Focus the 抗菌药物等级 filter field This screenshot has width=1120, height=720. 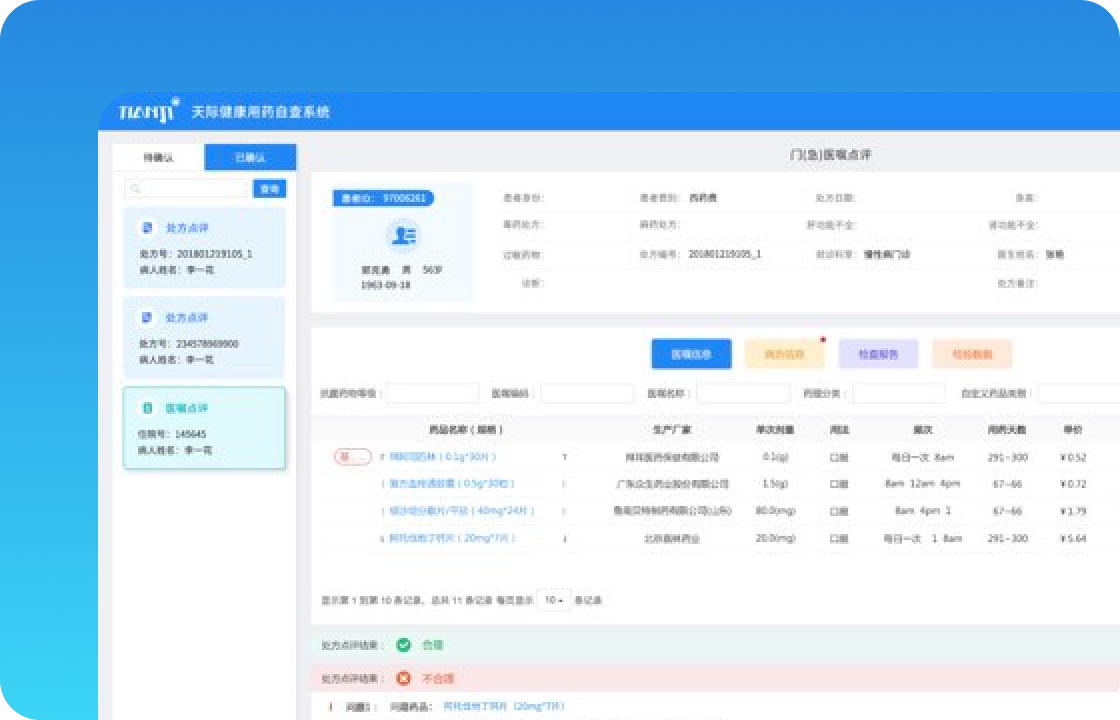click(433, 394)
